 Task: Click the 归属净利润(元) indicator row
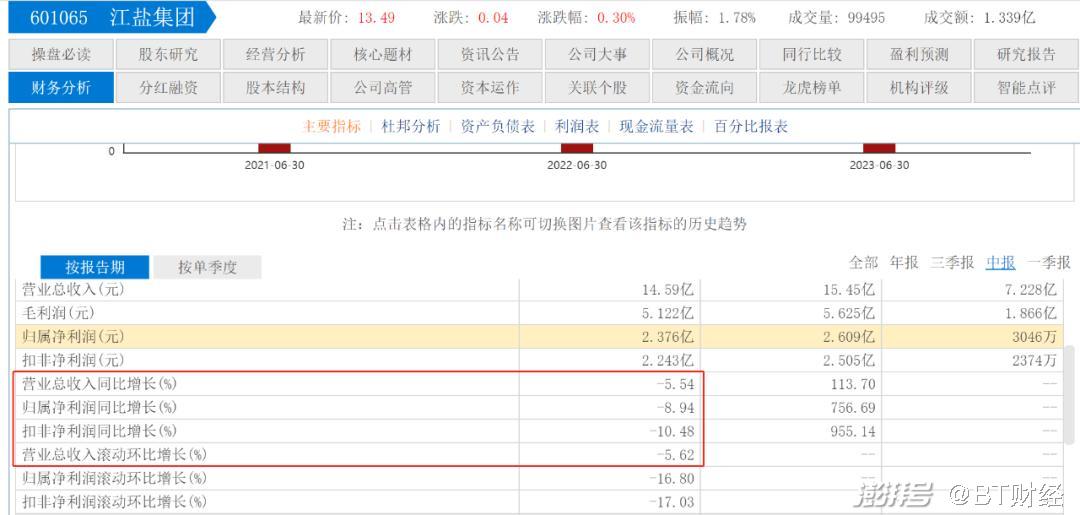click(73, 336)
